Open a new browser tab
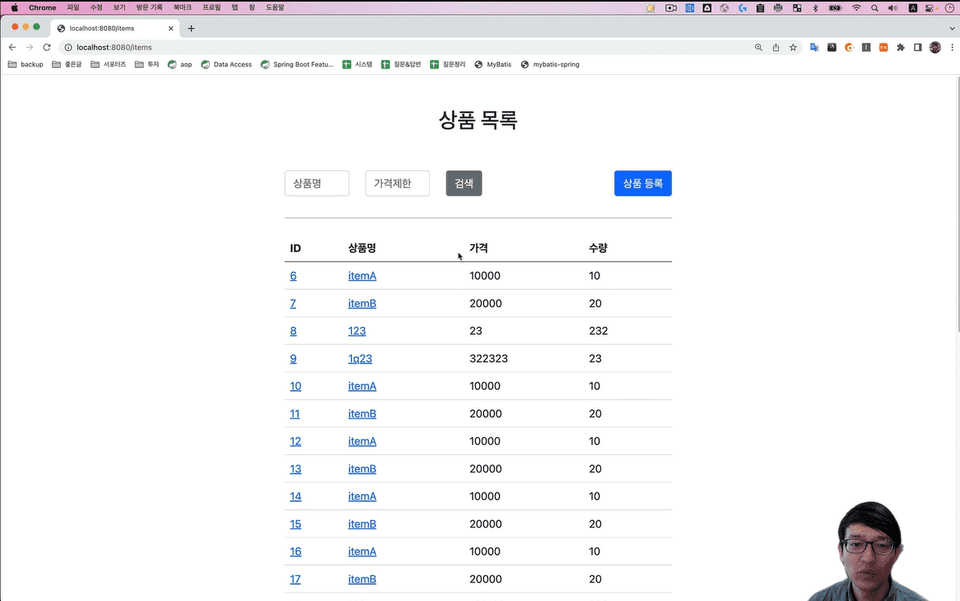Viewport: 960px width, 601px height. [x=191, y=28]
